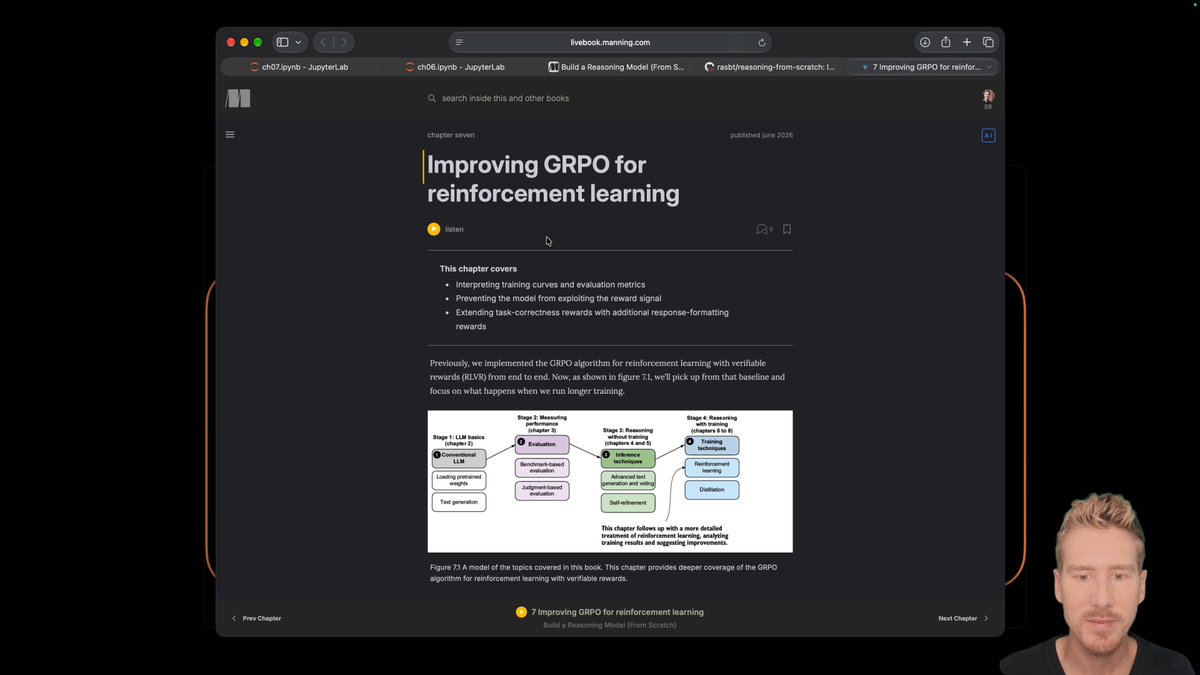The image size is (1200, 675).
Task: Bookmark this chapter with the bookmark icon
Action: tap(787, 229)
